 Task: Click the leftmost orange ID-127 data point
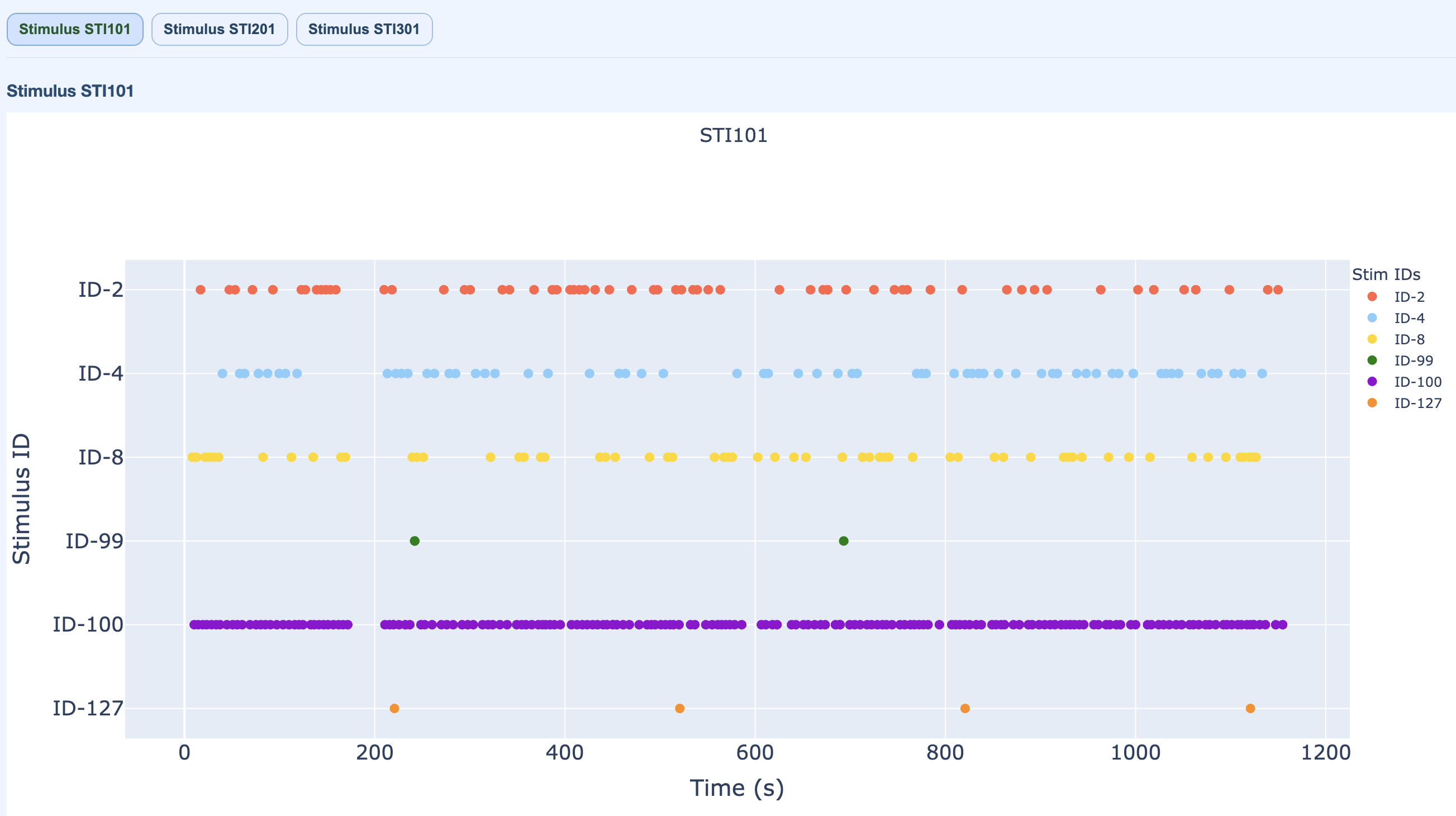(394, 709)
